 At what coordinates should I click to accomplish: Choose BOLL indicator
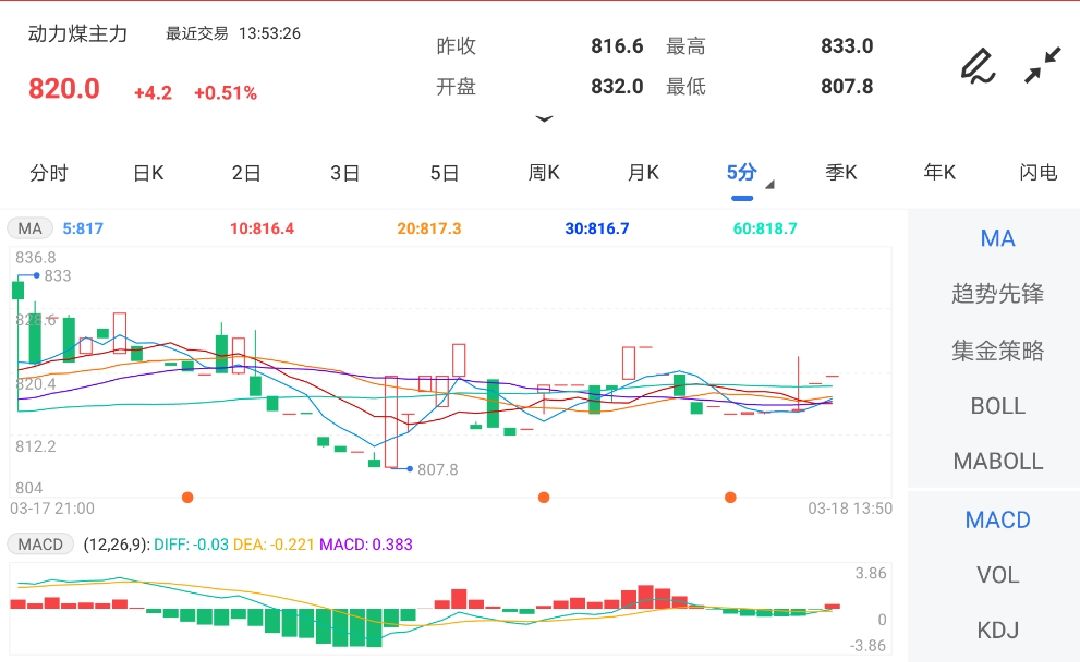click(997, 406)
